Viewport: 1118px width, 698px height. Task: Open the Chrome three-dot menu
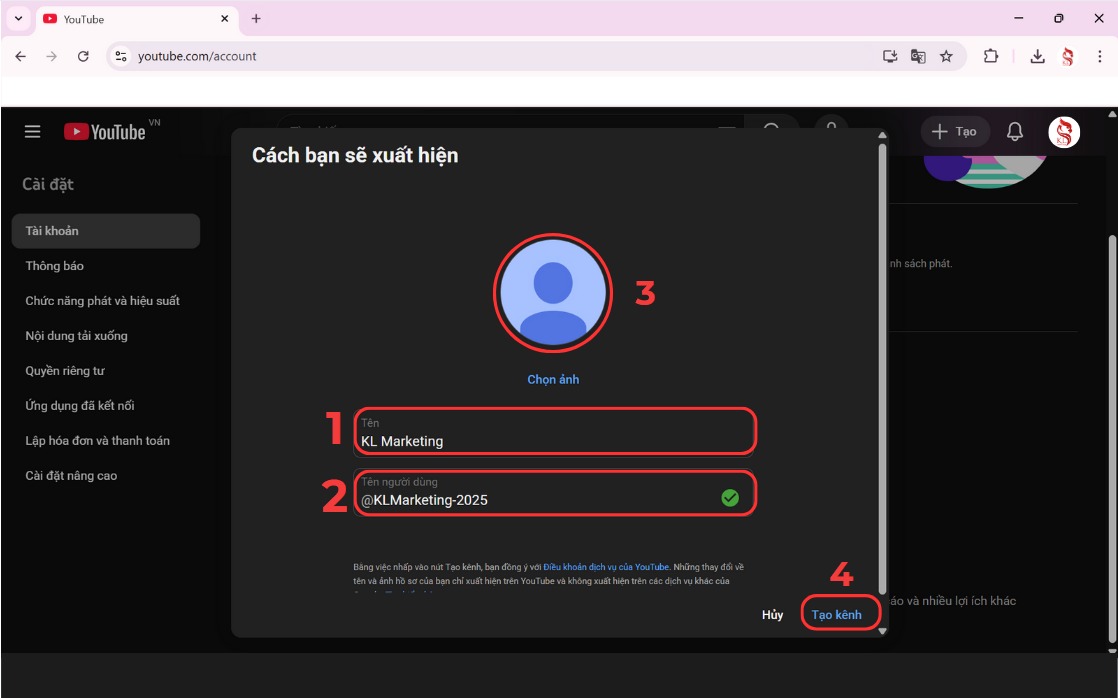pos(1099,56)
